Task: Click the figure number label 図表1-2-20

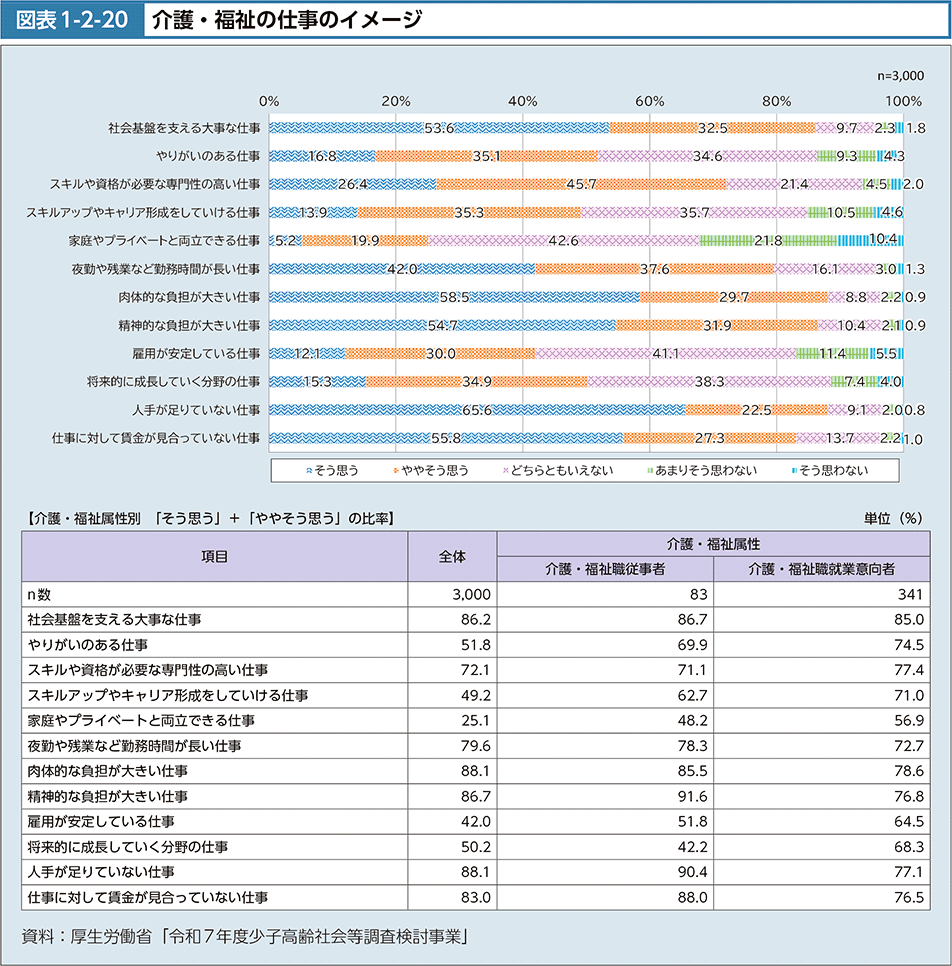Action: (72, 20)
